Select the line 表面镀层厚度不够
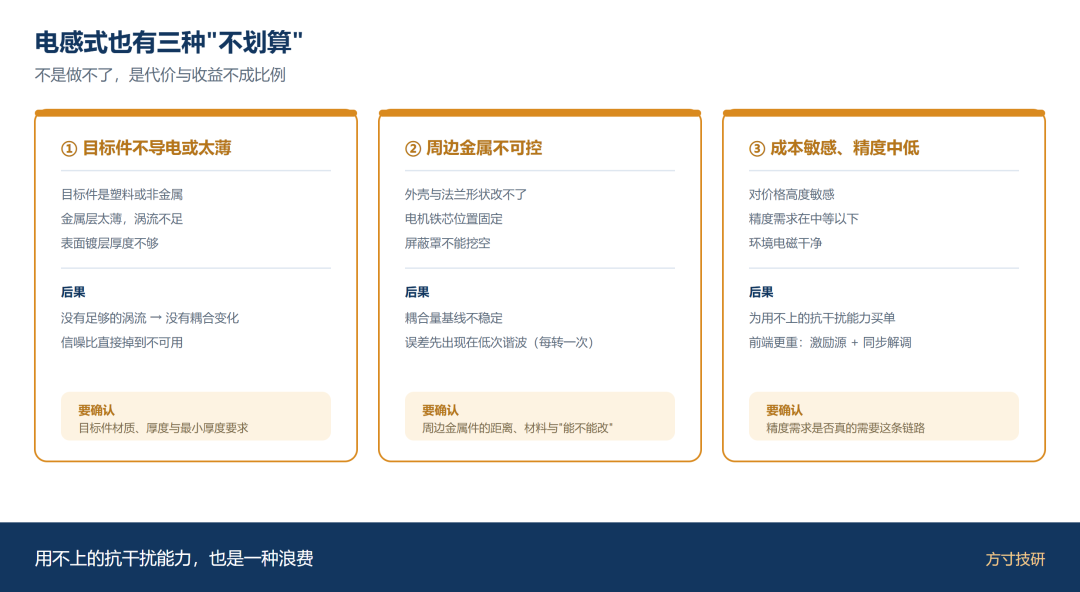 [110, 243]
